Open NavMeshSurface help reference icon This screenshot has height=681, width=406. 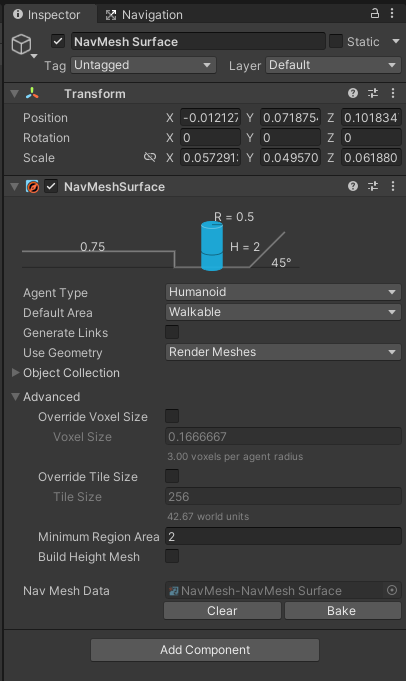[353, 186]
